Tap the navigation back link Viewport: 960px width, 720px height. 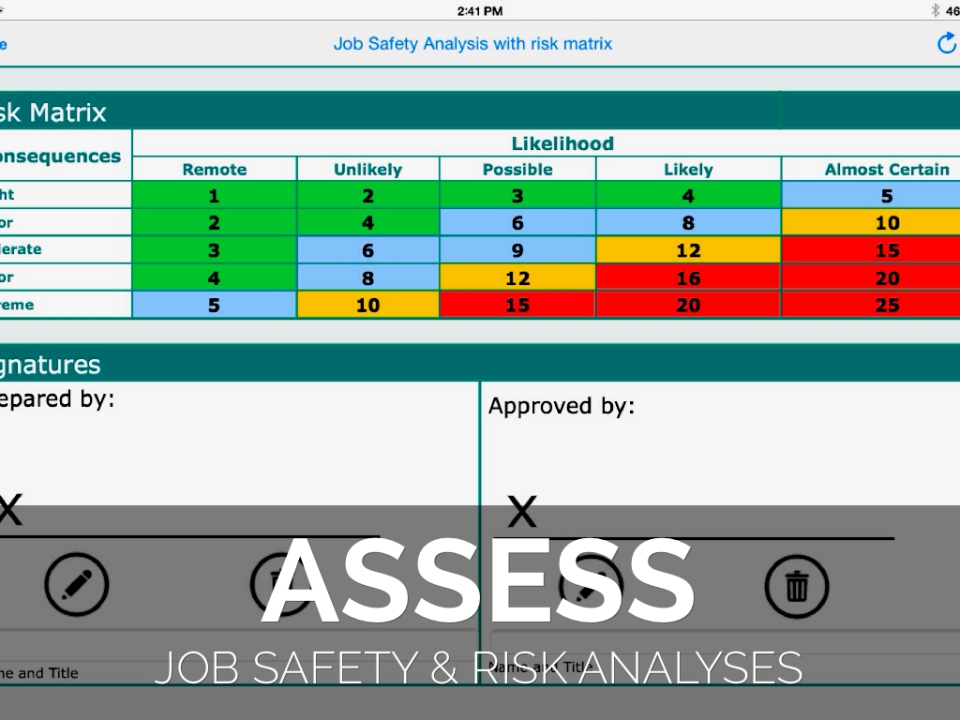[x=5, y=43]
